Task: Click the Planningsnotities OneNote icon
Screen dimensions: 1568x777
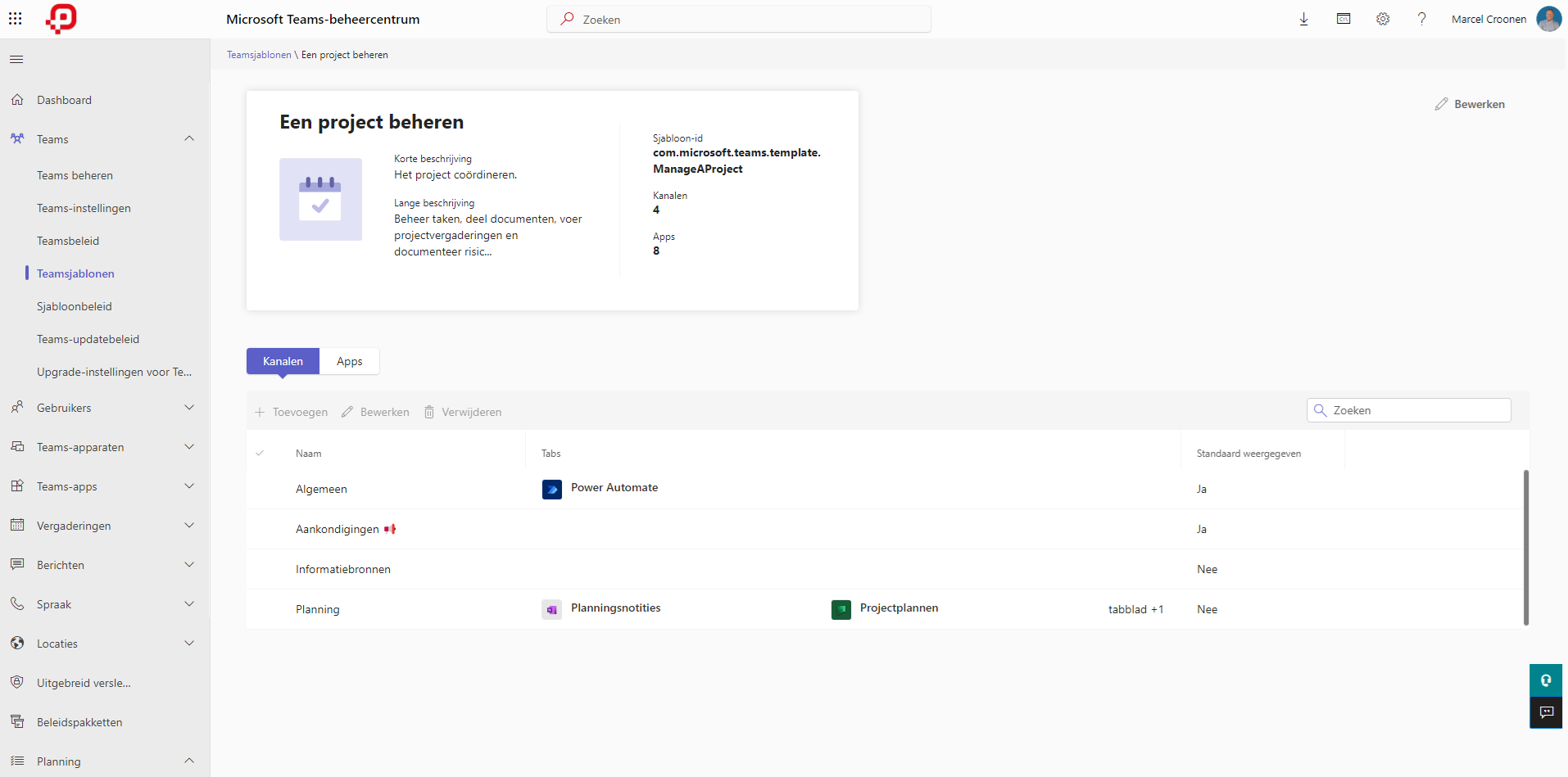Action: coord(552,610)
